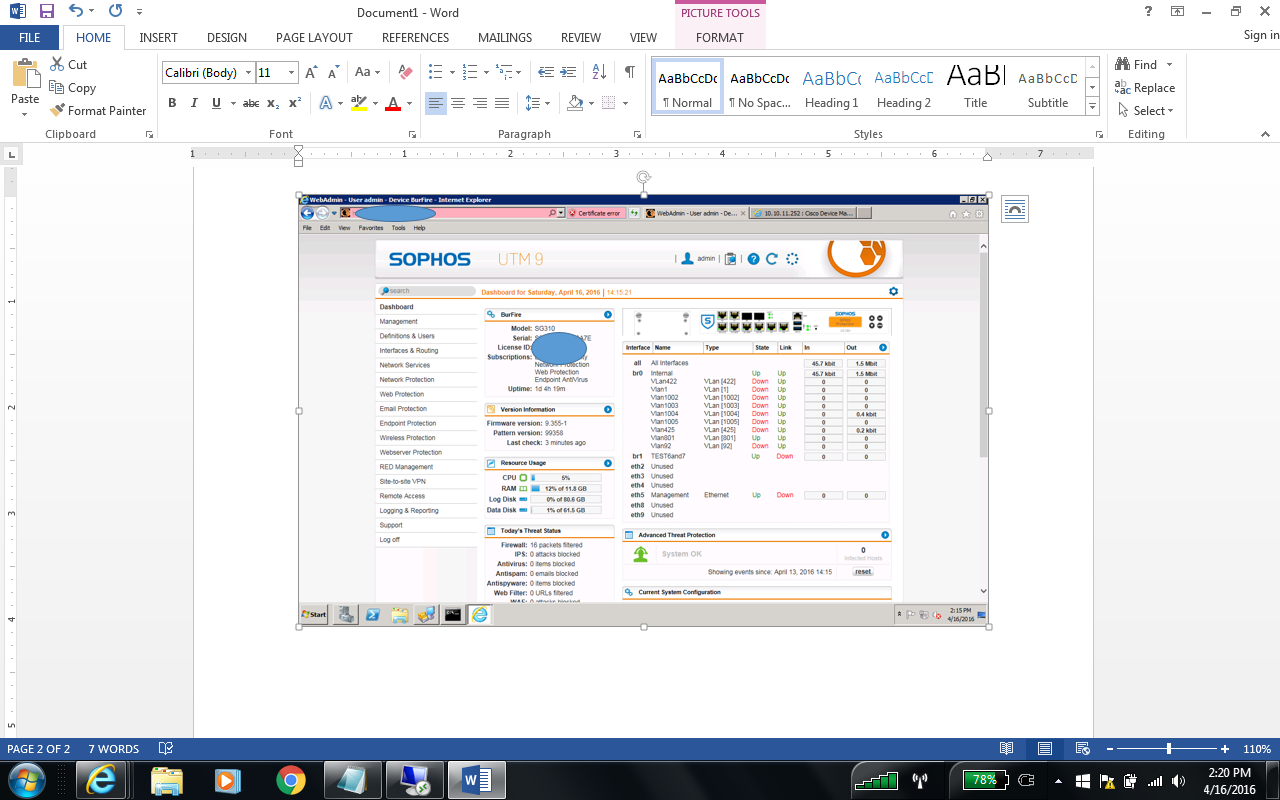Expand the Styles gallery More arrow
Image resolution: width=1280 pixels, height=800 pixels.
click(x=1092, y=107)
